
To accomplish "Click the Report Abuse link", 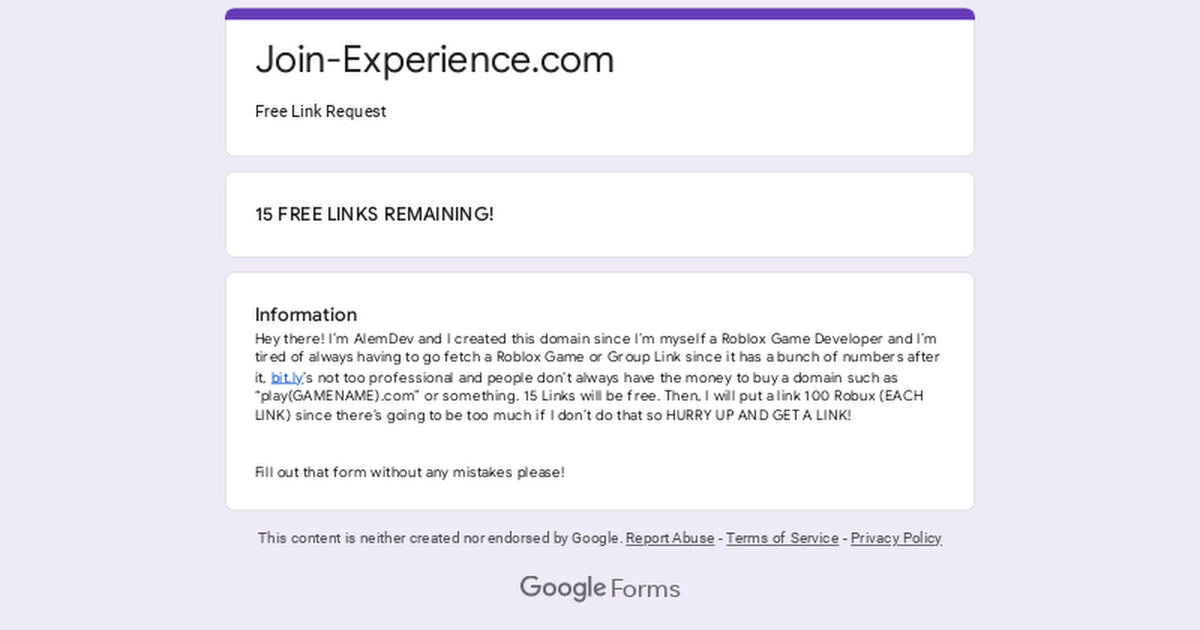I will tap(670, 538).
